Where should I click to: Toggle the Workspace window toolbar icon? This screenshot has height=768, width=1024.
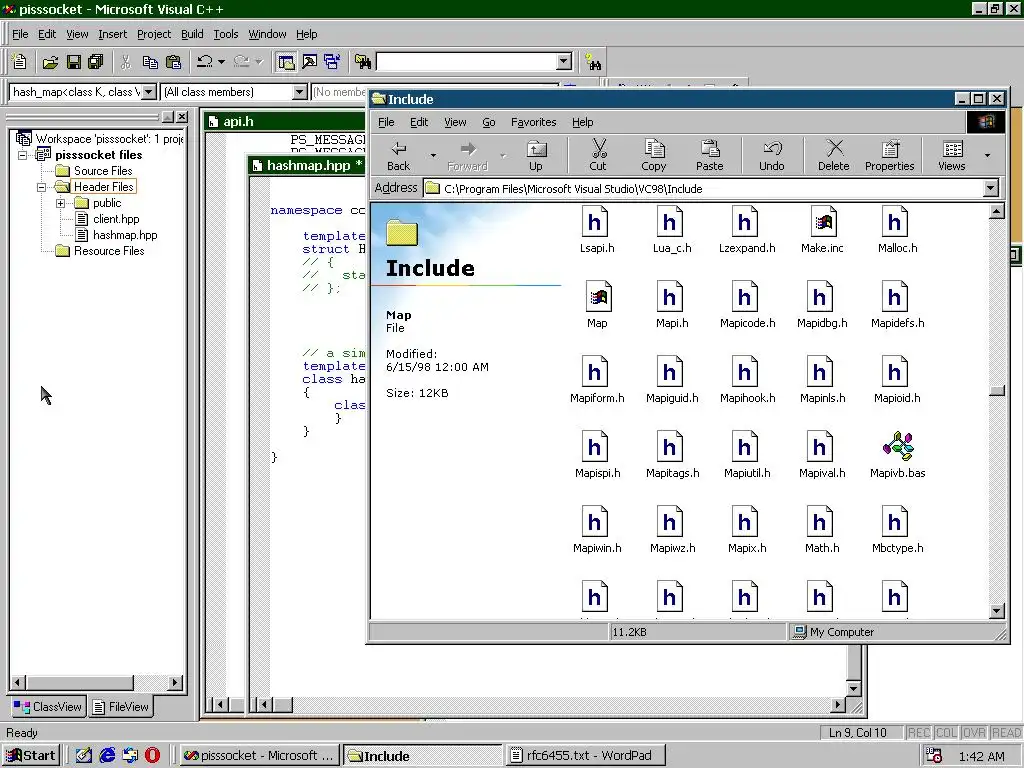[x=286, y=62]
